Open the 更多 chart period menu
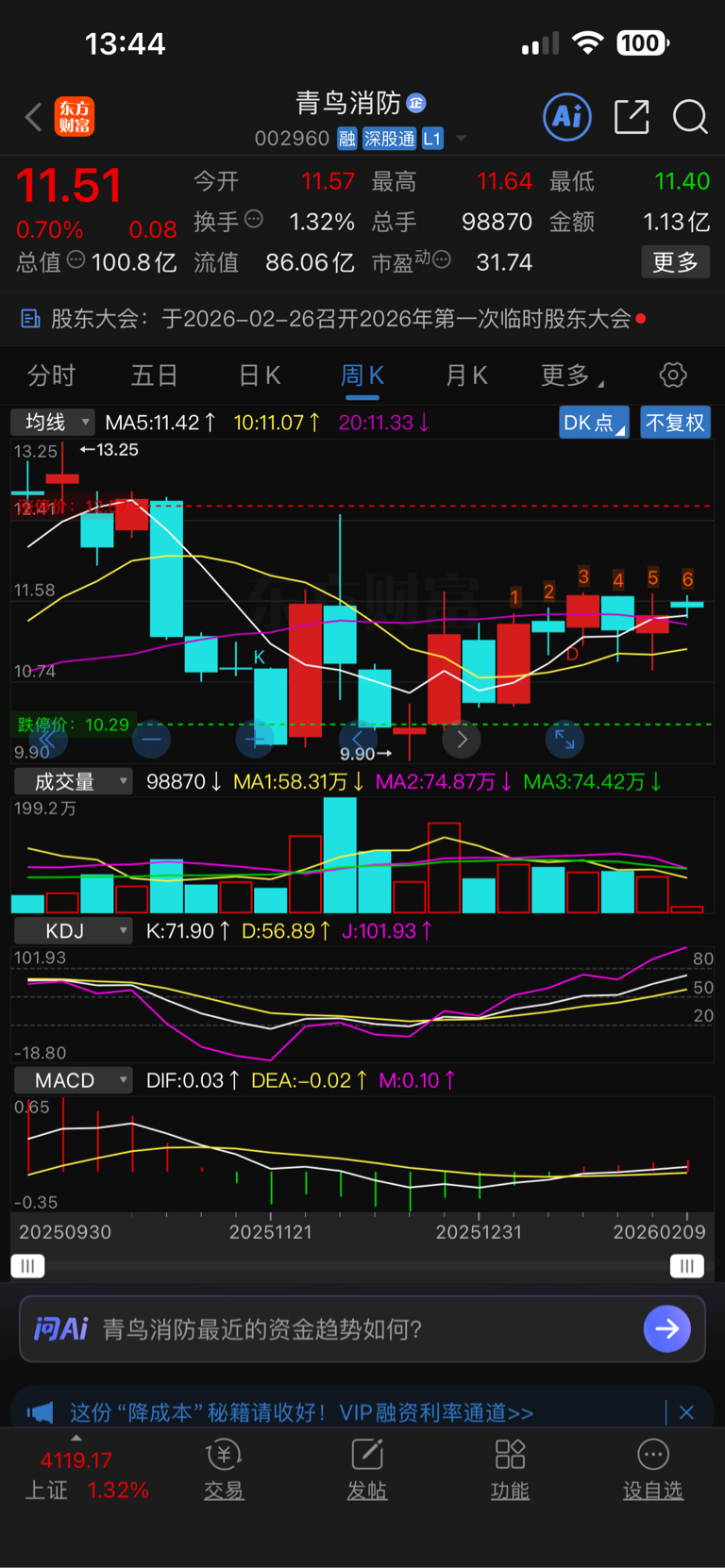The height and width of the screenshot is (1568, 725). (572, 375)
